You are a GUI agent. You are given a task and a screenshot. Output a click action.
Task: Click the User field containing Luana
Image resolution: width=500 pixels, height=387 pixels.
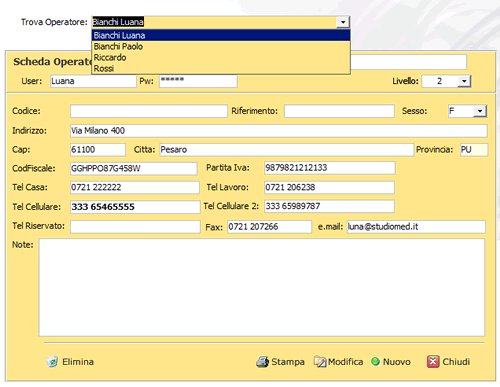(x=93, y=81)
